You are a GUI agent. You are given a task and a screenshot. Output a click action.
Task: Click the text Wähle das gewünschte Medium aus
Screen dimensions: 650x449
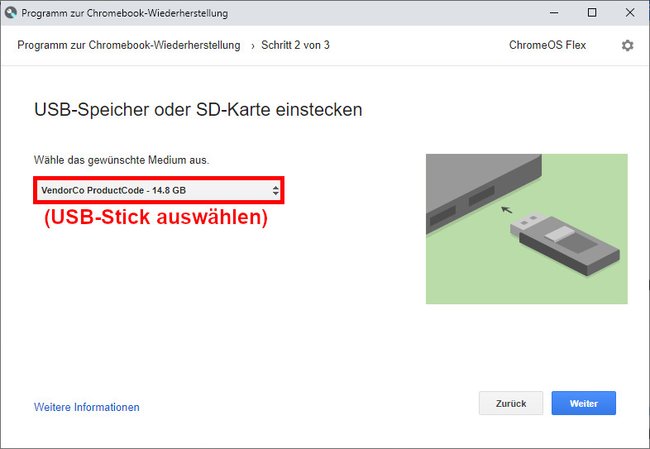pyautogui.click(x=121, y=160)
